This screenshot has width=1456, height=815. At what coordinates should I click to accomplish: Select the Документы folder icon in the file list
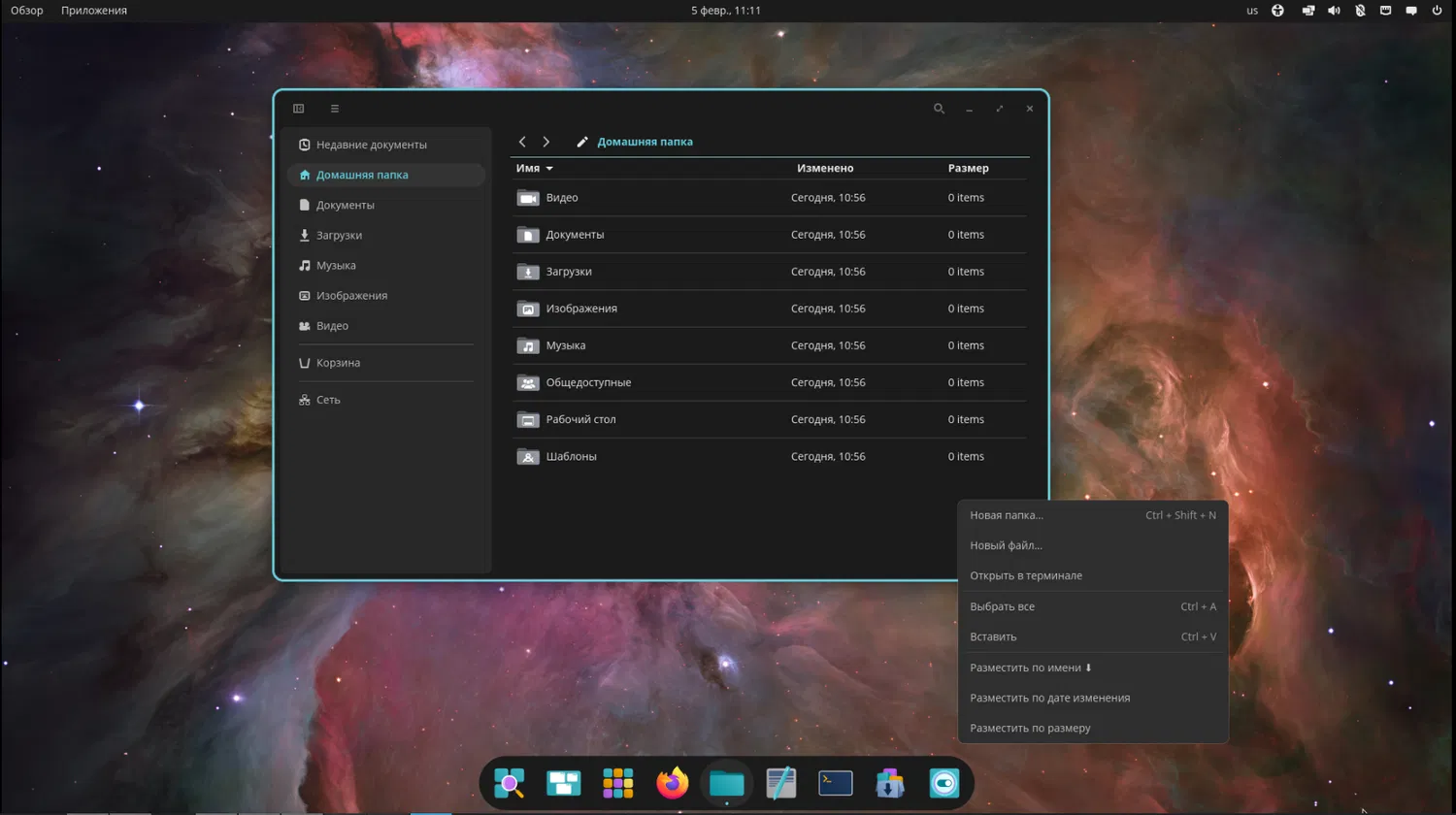[528, 235]
